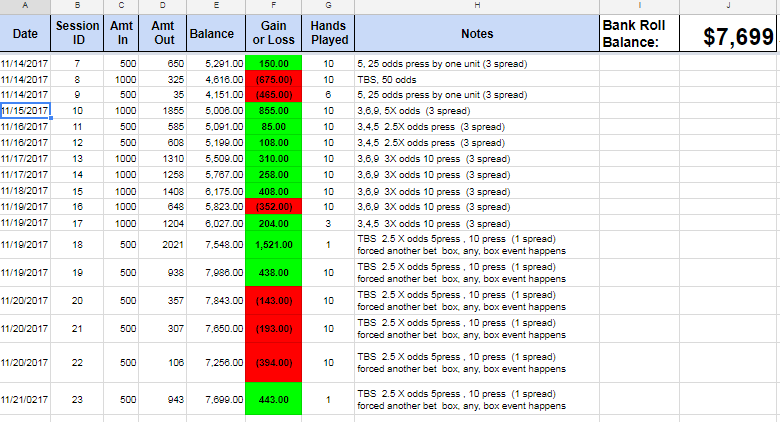Select column J header letter
The image size is (780, 422).
point(728,6)
